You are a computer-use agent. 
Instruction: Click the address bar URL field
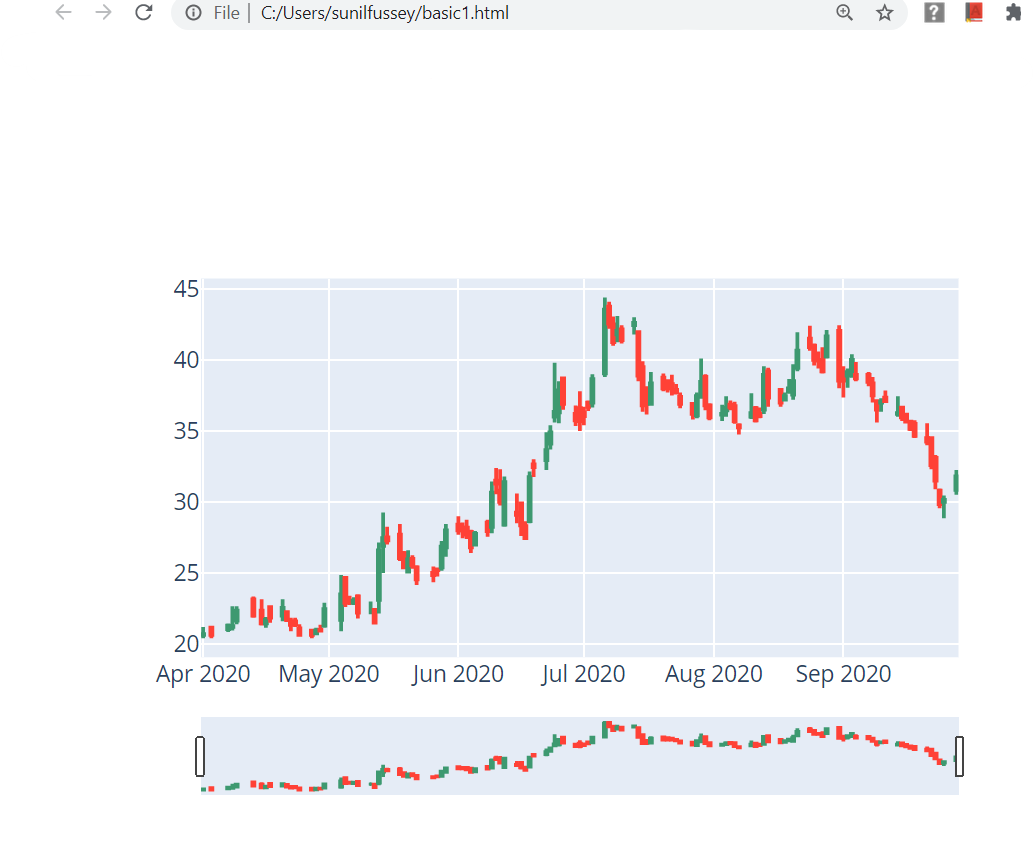385,13
